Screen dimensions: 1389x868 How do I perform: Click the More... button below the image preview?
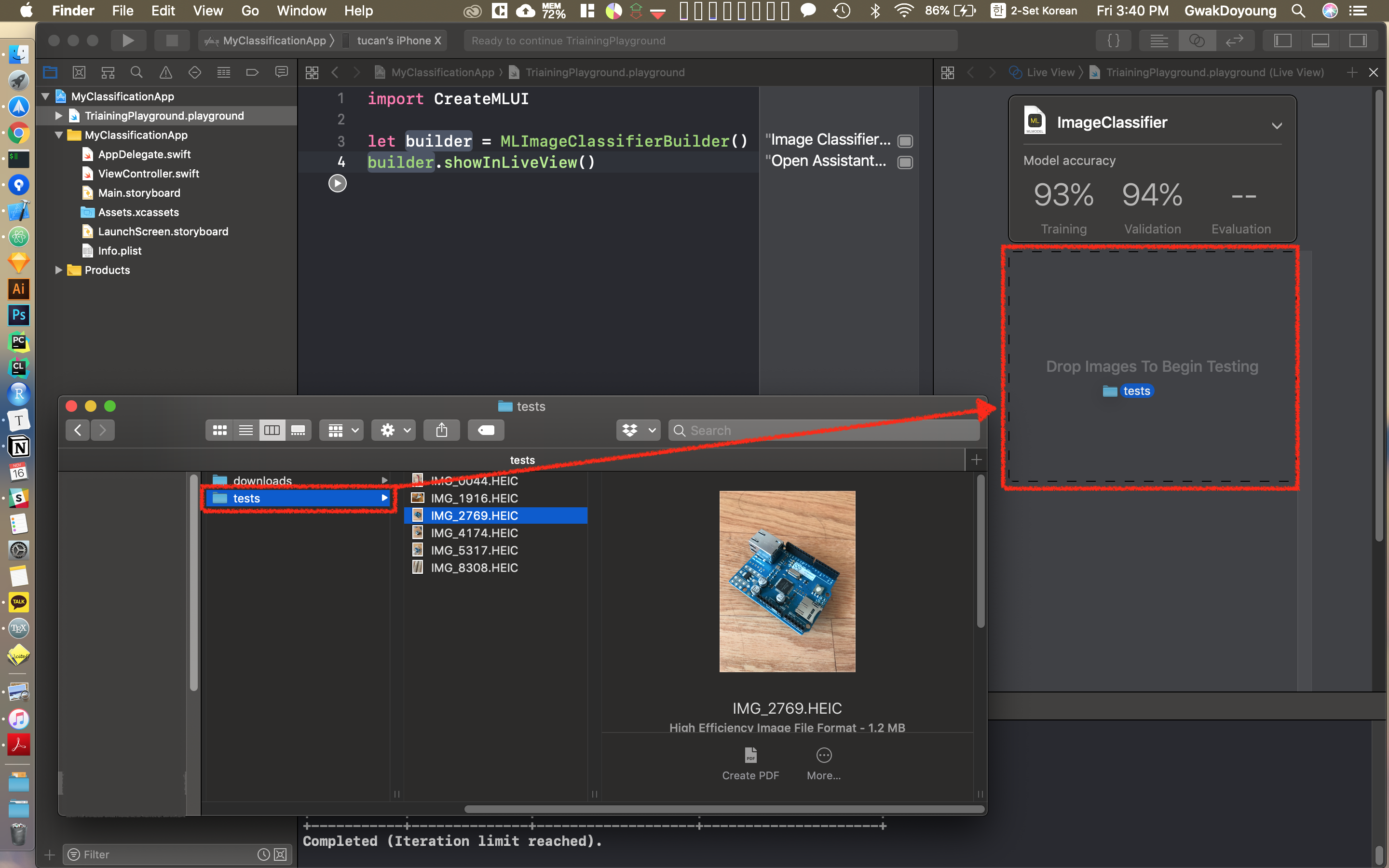click(823, 763)
